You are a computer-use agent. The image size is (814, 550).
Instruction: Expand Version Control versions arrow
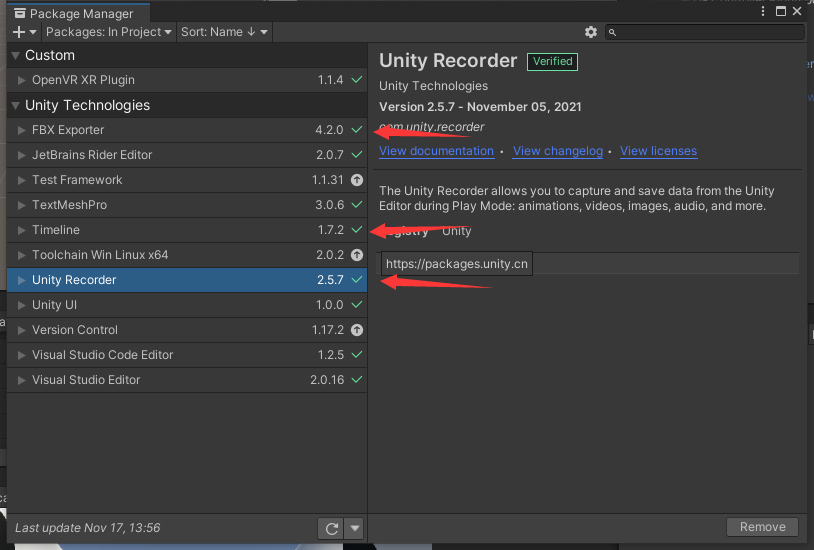point(21,330)
